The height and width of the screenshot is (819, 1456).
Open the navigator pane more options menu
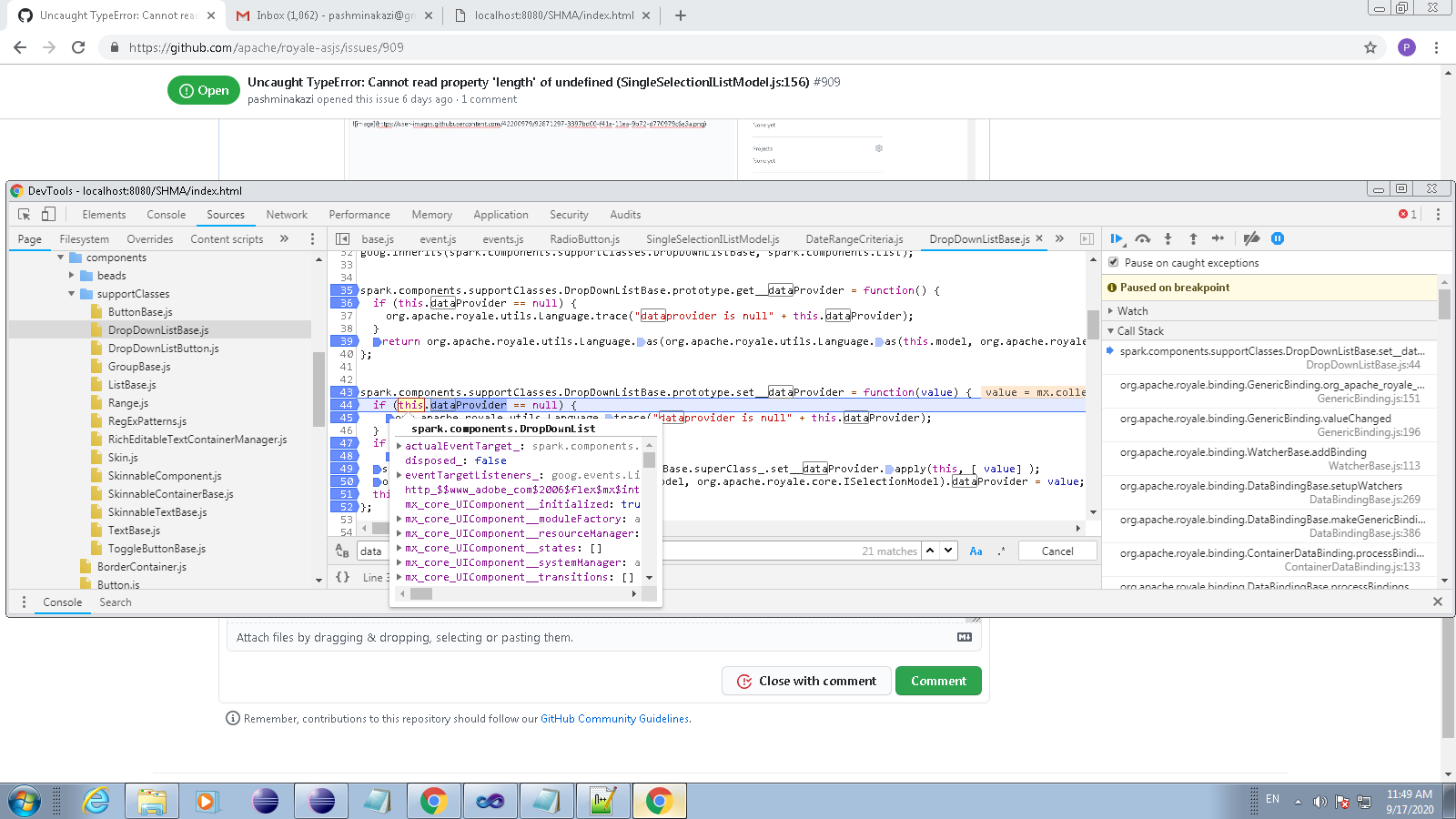click(x=312, y=239)
